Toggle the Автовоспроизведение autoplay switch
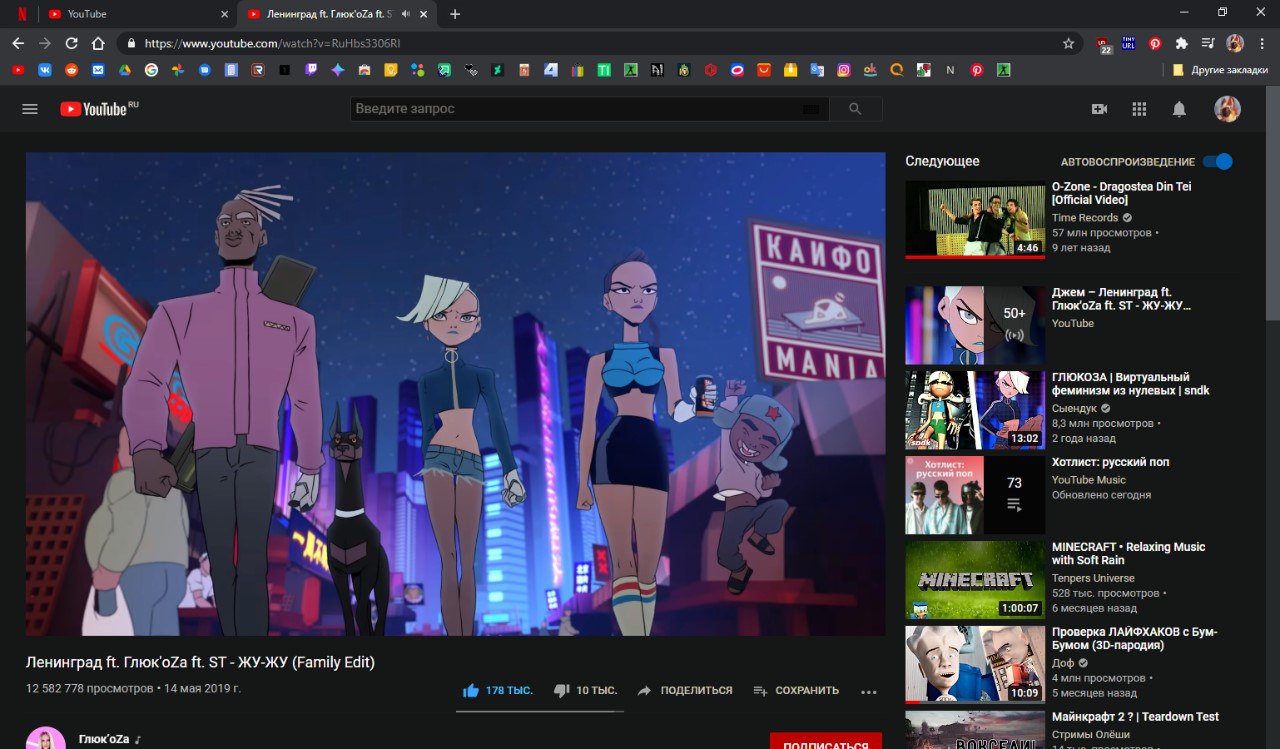This screenshot has width=1280, height=749. pos(1217,162)
